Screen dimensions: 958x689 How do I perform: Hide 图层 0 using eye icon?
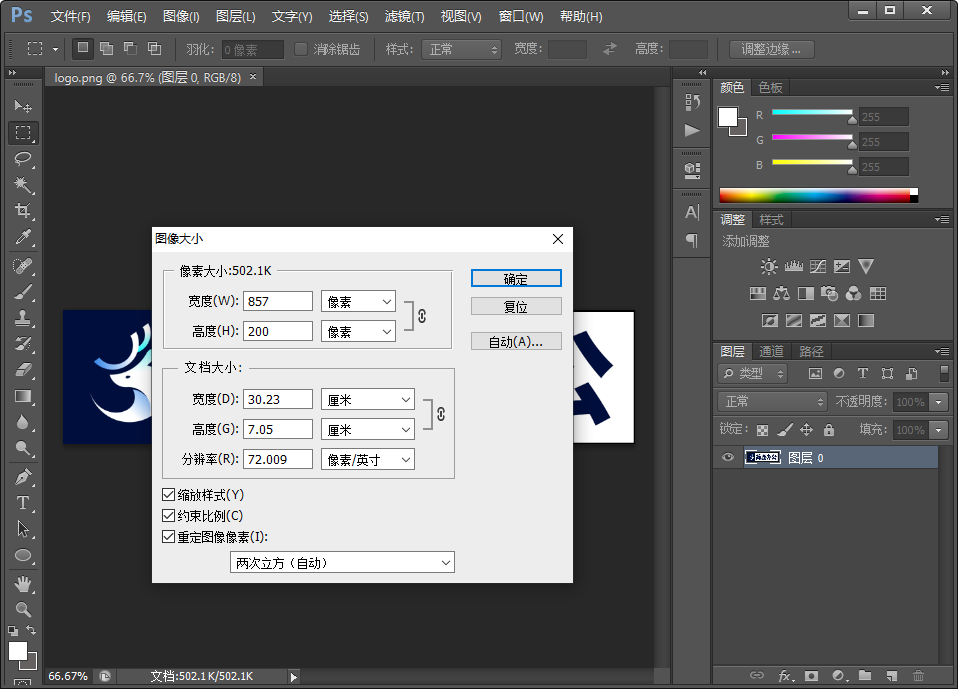pyautogui.click(x=728, y=458)
